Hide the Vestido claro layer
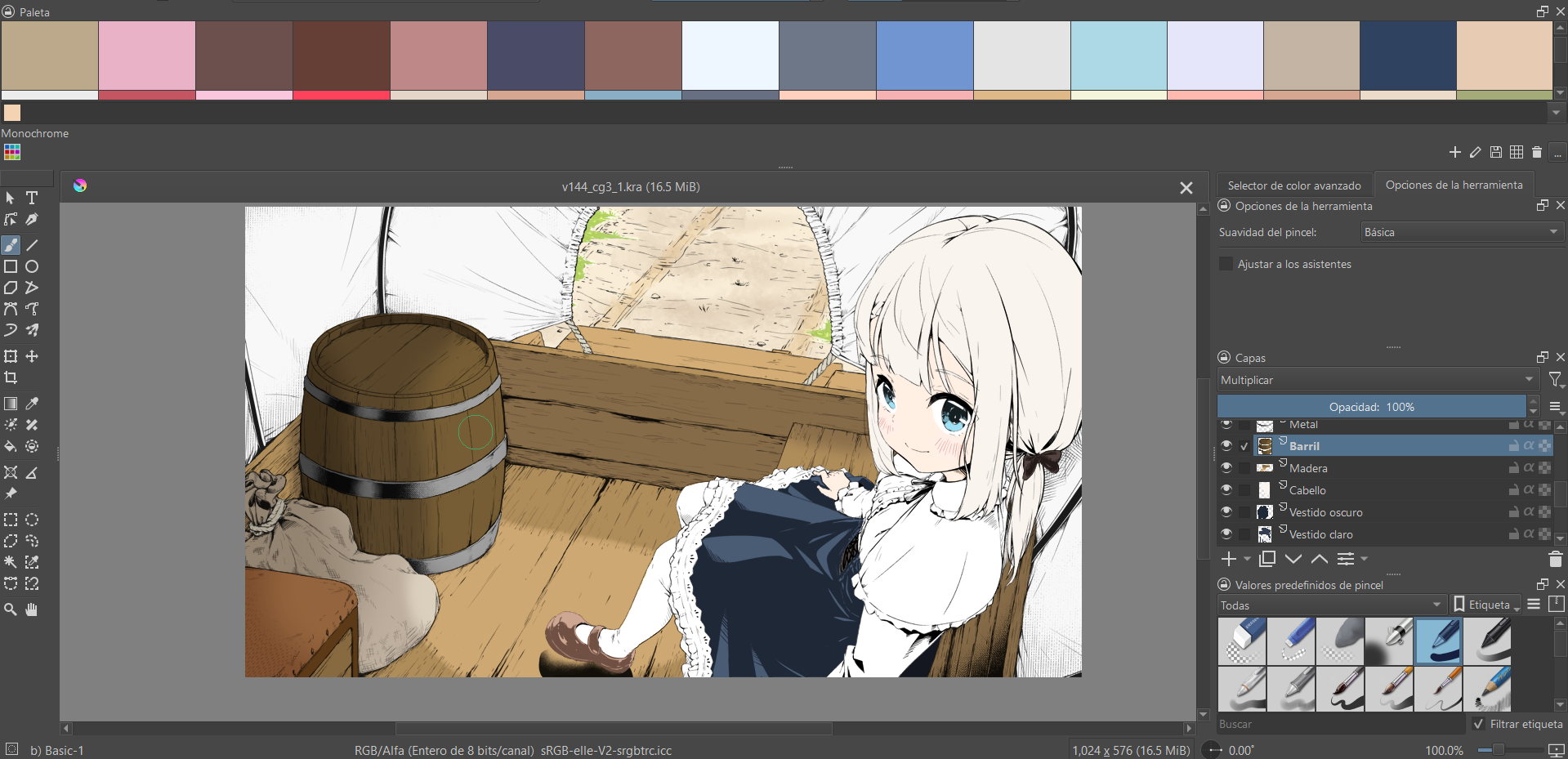Image resolution: width=1568 pixels, height=759 pixels. 1226,534
